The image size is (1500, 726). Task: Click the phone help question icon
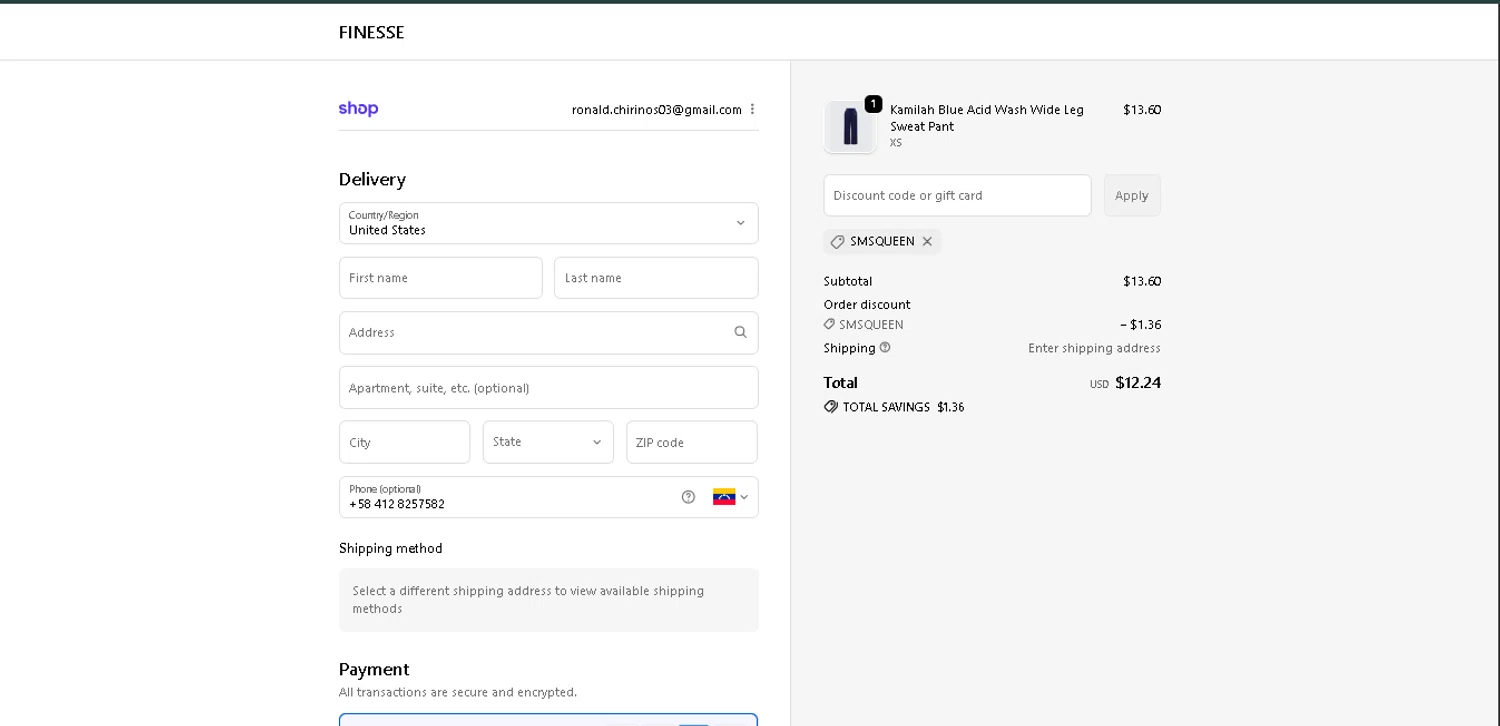click(x=688, y=497)
